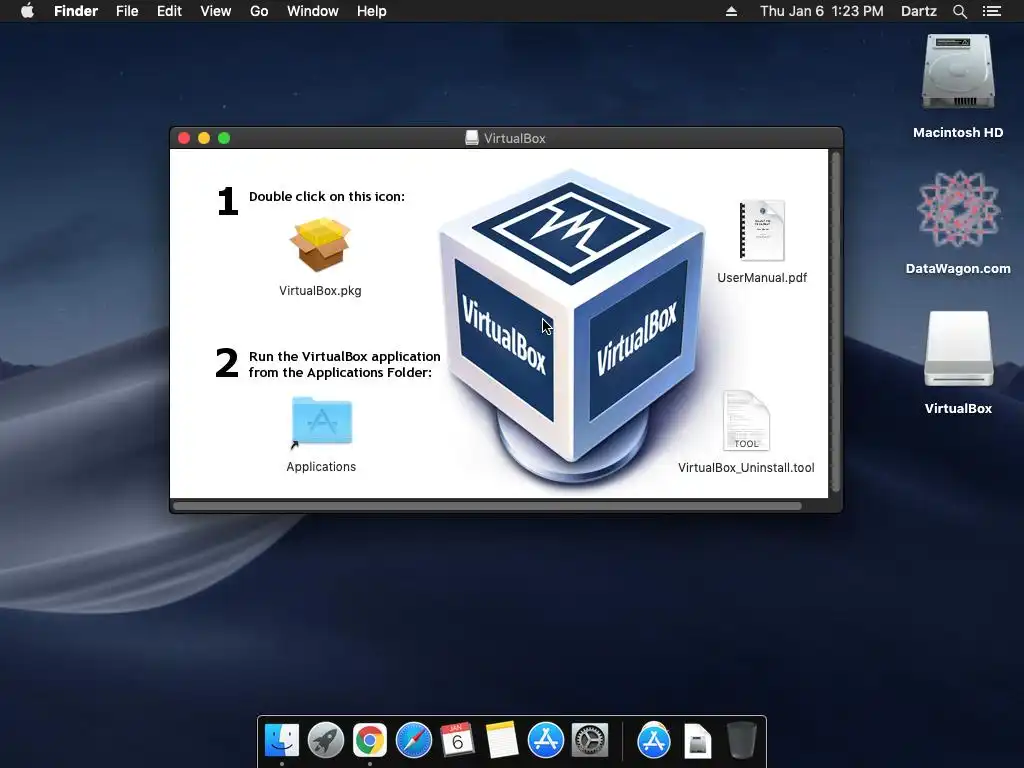Close the VirtualBox window
The image size is (1024, 768).
point(184,138)
